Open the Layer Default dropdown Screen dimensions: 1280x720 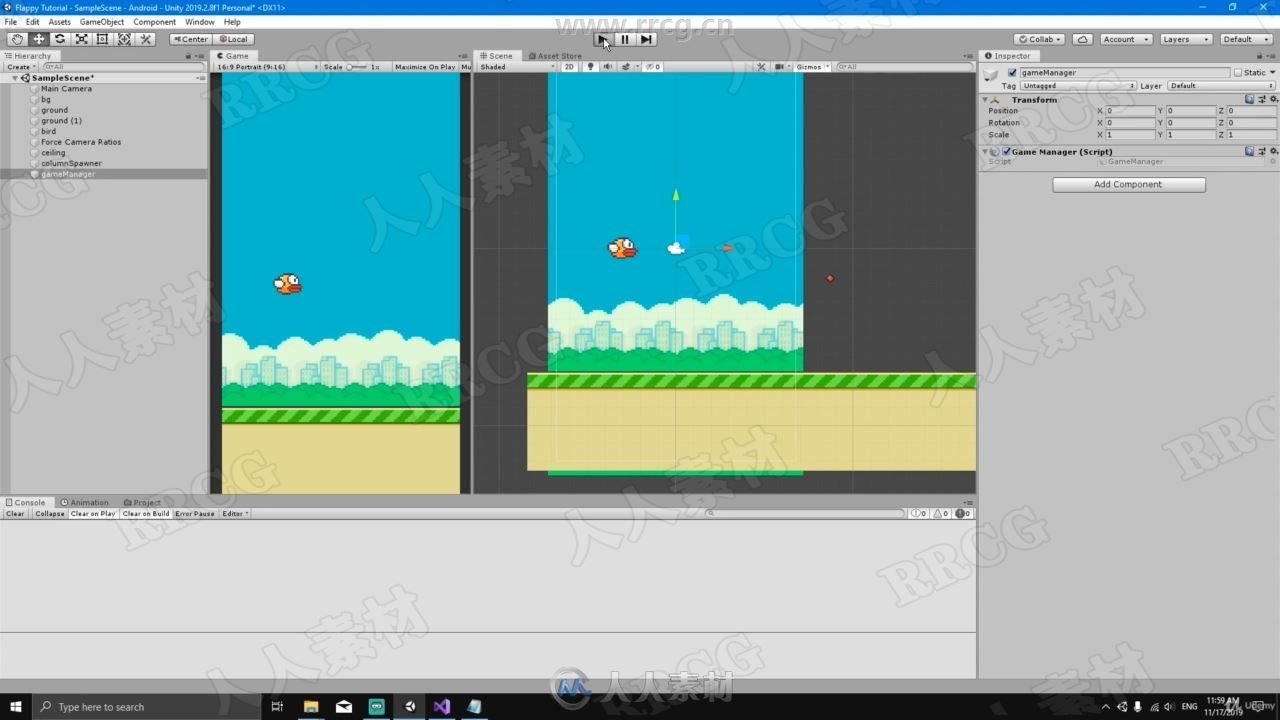[x=1221, y=86]
